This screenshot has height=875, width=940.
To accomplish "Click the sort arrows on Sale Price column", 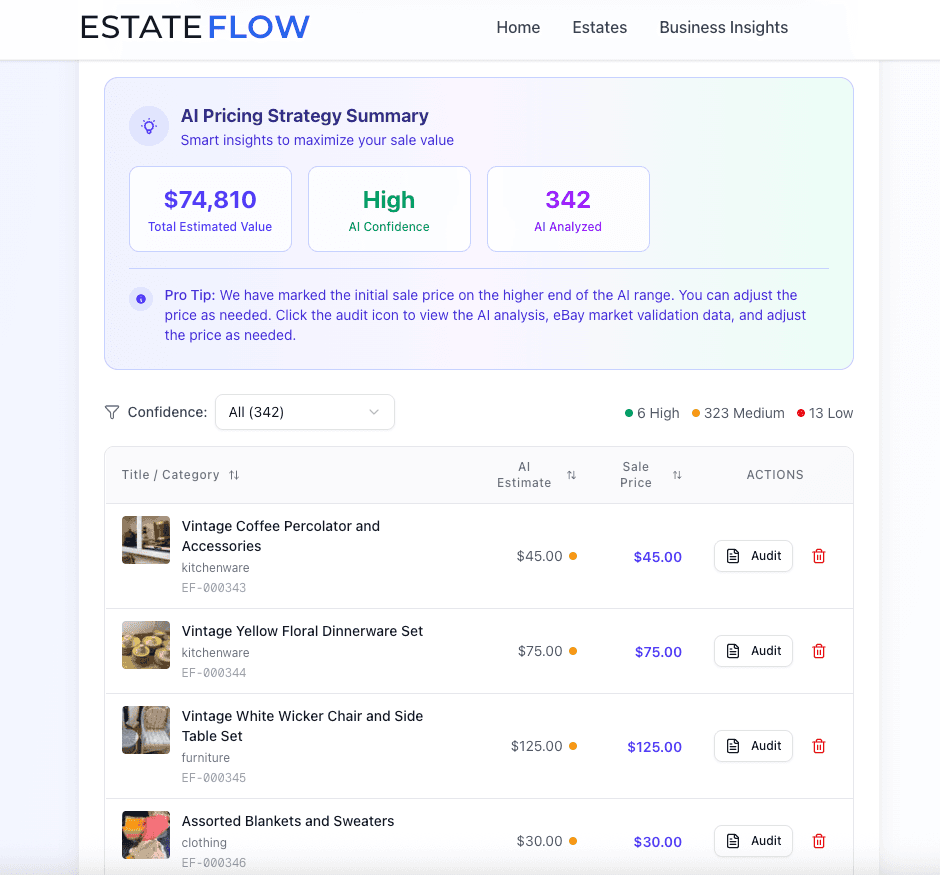I will tap(678, 475).
